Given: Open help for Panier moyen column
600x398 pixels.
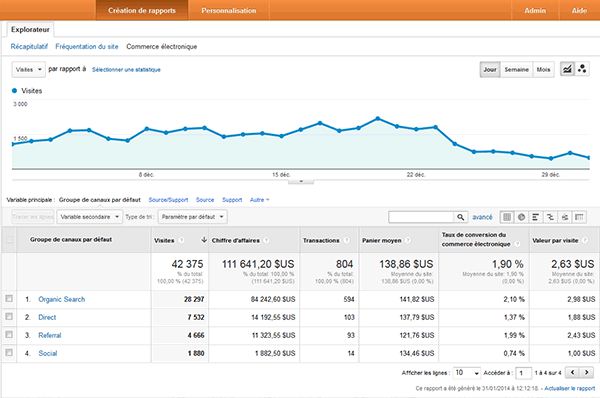Looking at the screenshot, I should tap(408, 240).
